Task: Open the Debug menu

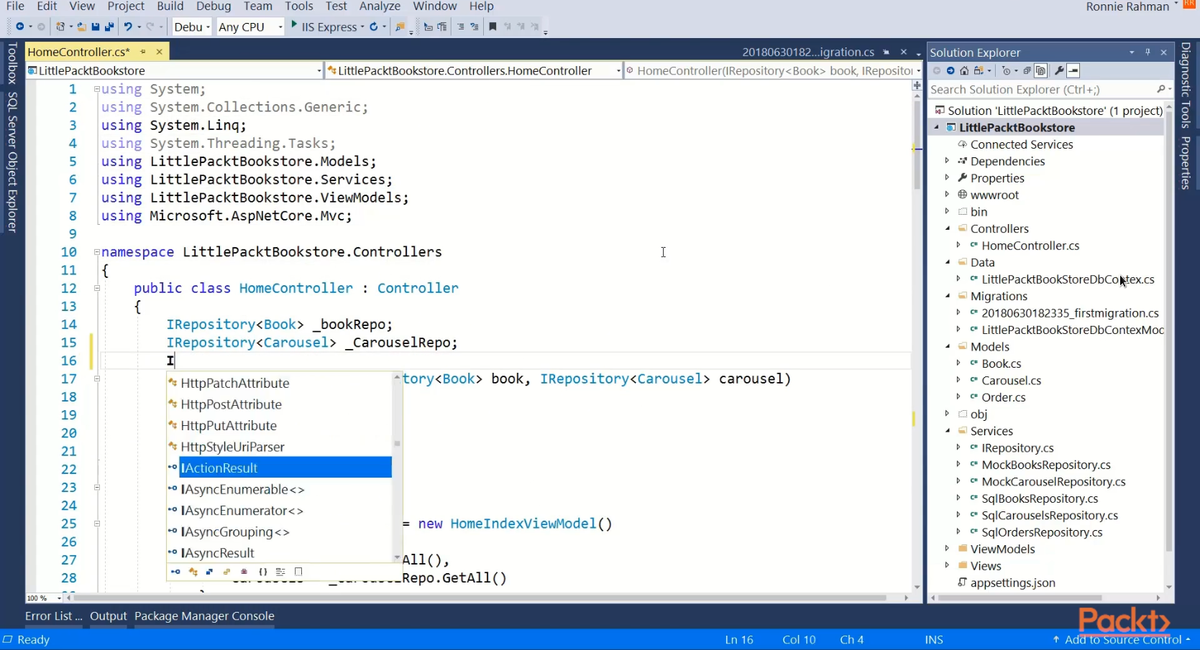Action: click(x=213, y=6)
